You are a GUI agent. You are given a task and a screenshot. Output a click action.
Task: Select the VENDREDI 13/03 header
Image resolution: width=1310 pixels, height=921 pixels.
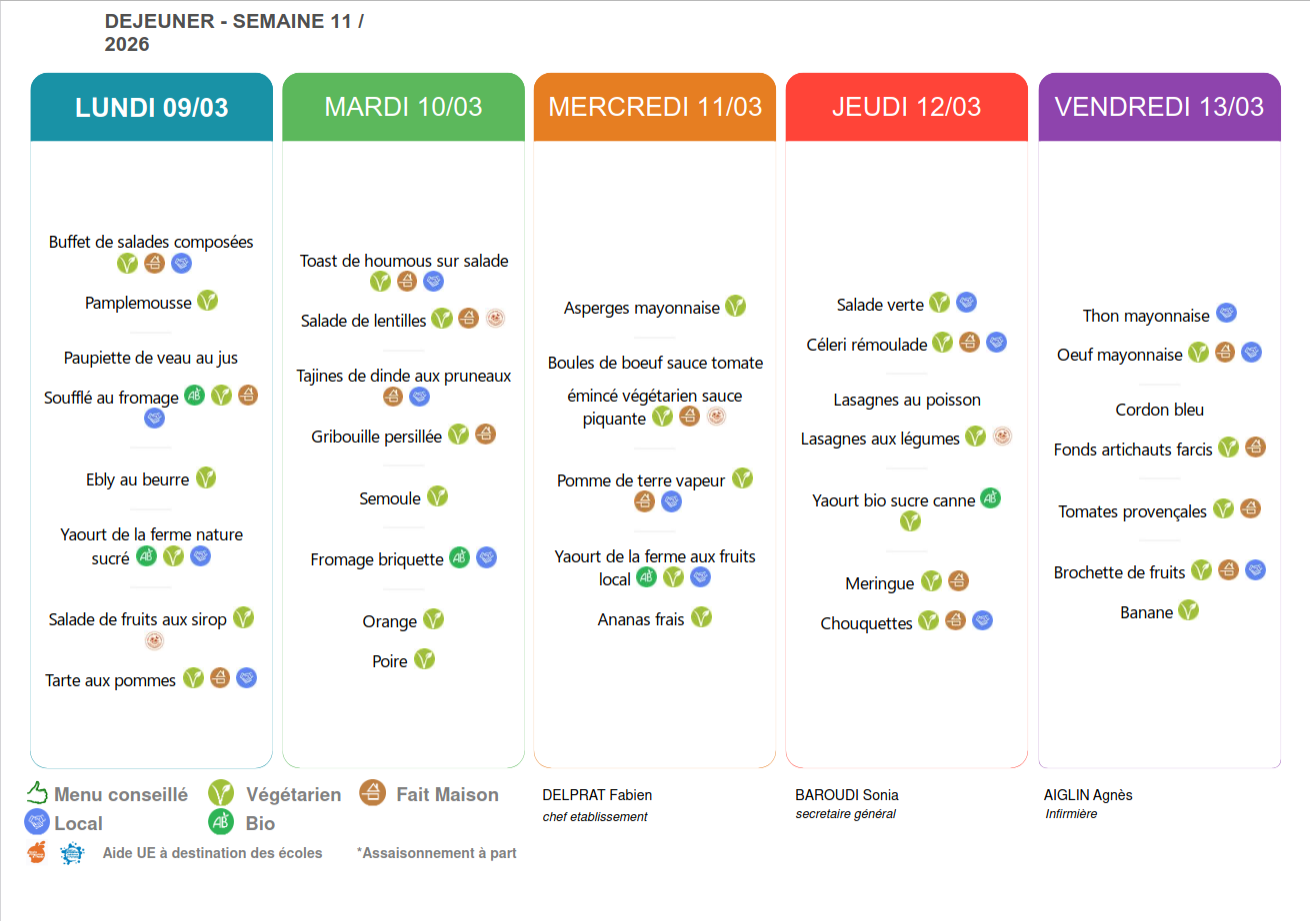tap(1159, 107)
